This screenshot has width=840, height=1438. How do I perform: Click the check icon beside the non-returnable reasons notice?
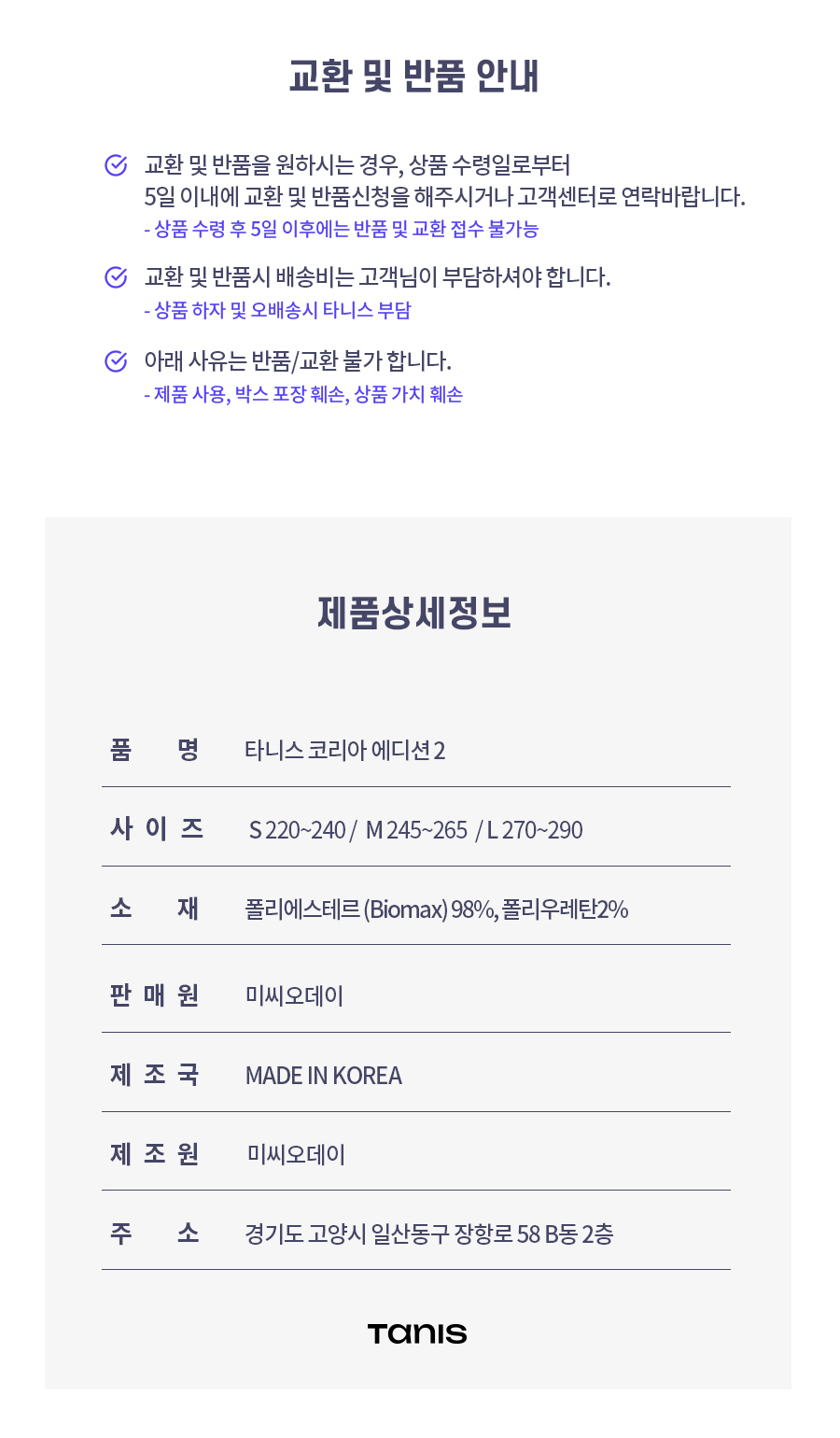tap(116, 360)
